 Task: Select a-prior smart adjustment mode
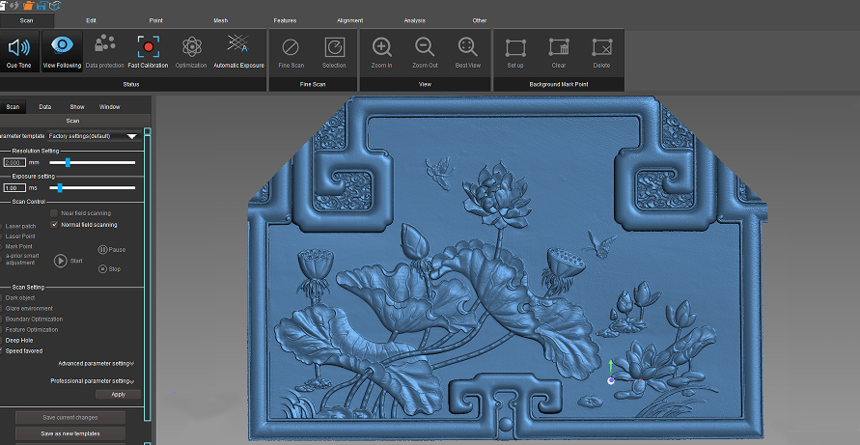coord(22,259)
